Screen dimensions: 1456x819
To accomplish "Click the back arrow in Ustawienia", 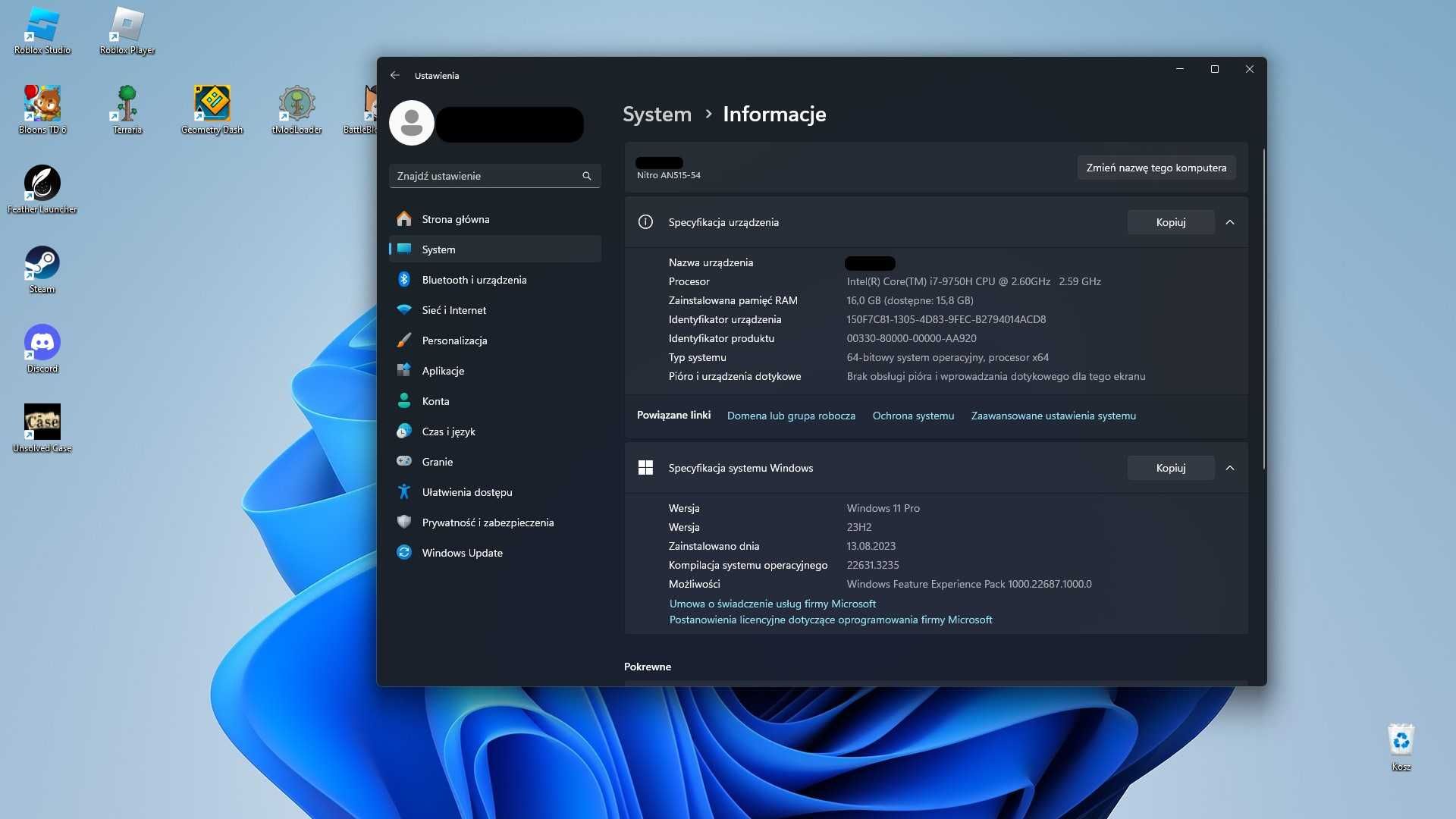I will (x=394, y=75).
